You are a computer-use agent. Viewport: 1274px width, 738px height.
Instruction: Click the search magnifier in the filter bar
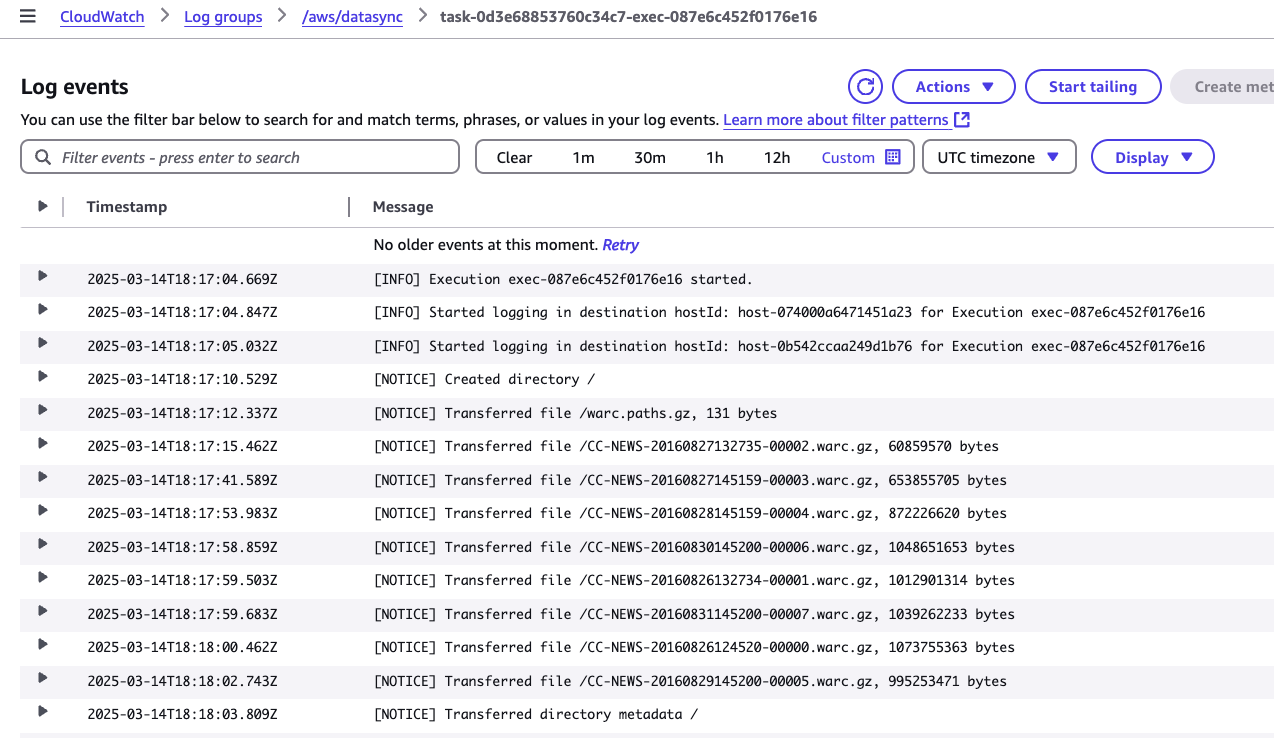[42, 157]
